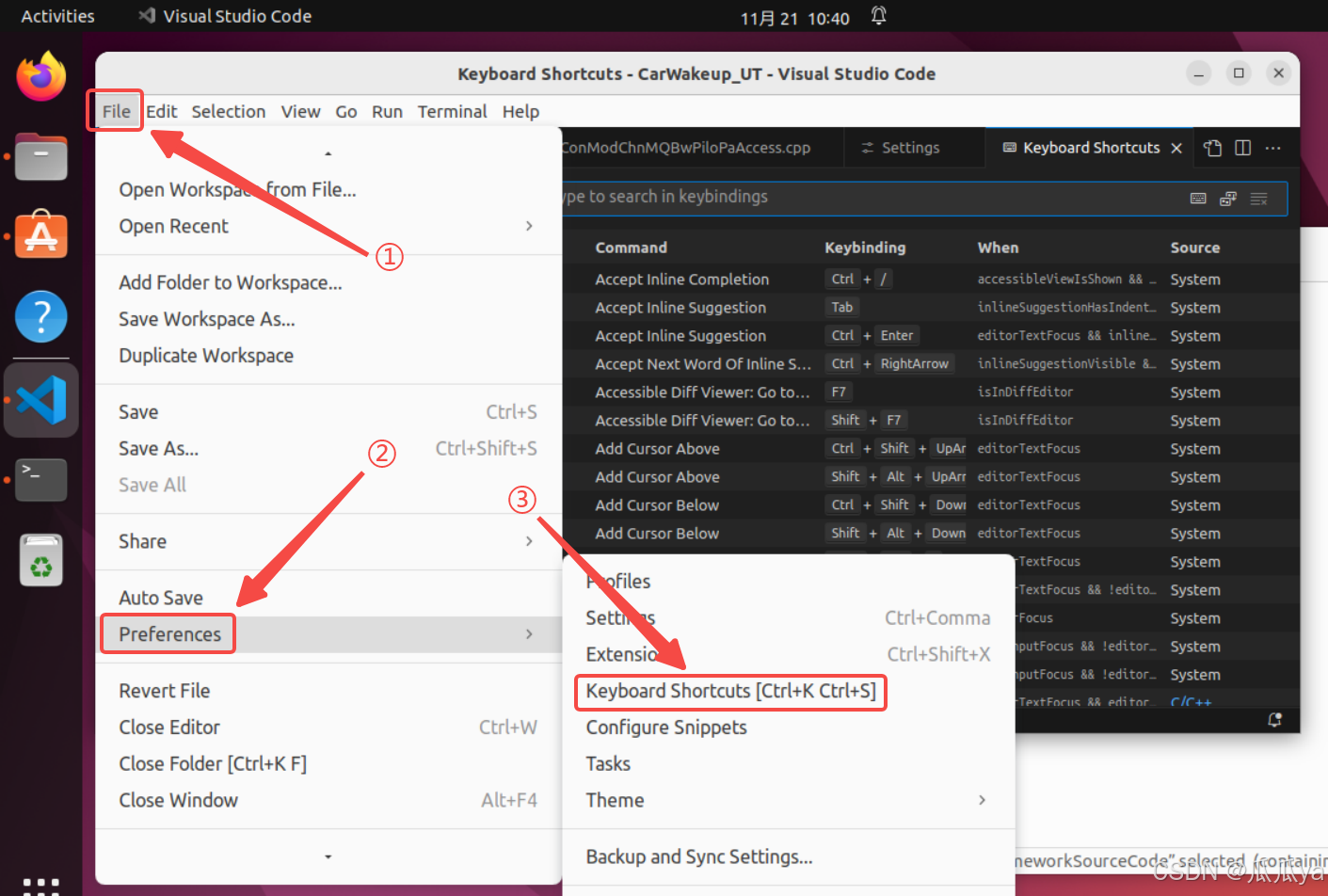This screenshot has width=1328, height=896.
Task: Click Open Keyboard Shortcuts JSON icon
Action: (x=1213, y=148)
